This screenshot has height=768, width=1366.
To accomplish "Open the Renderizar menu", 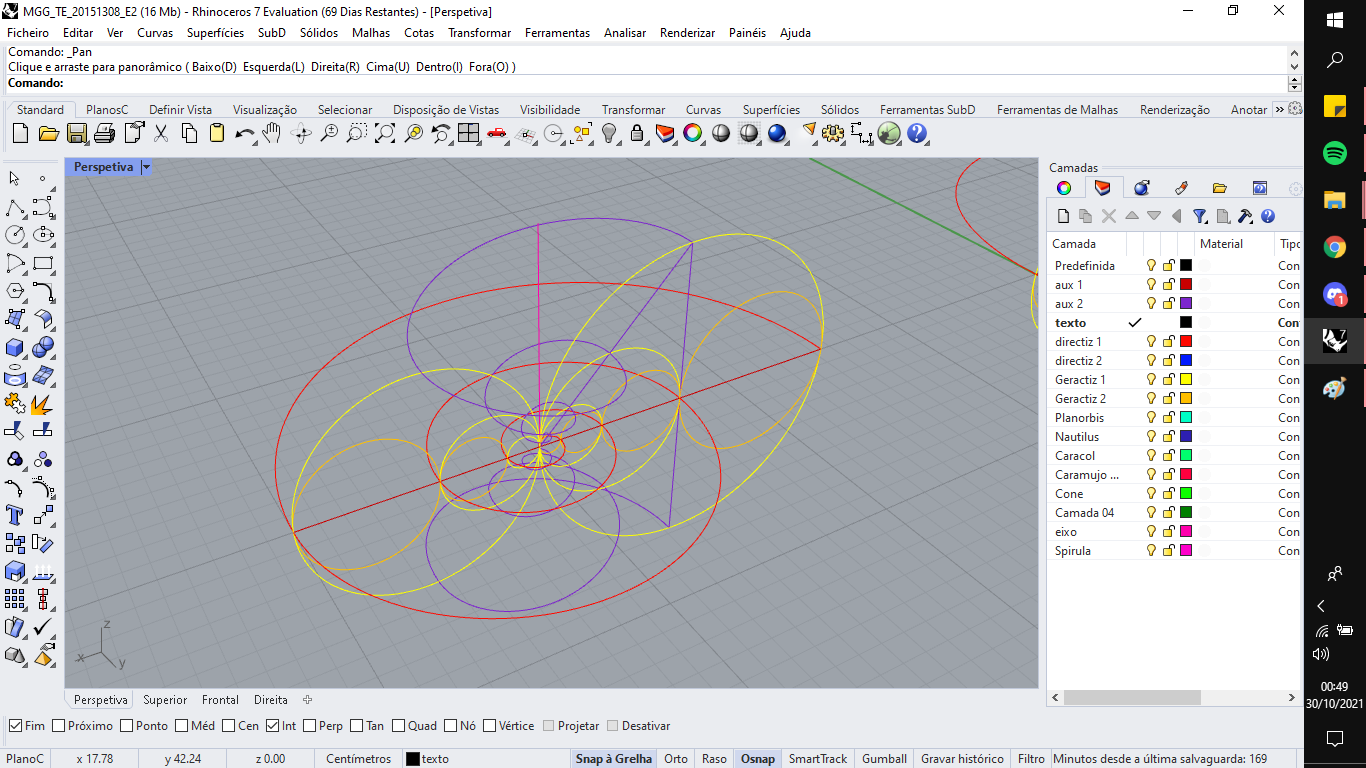I will 687,33.
